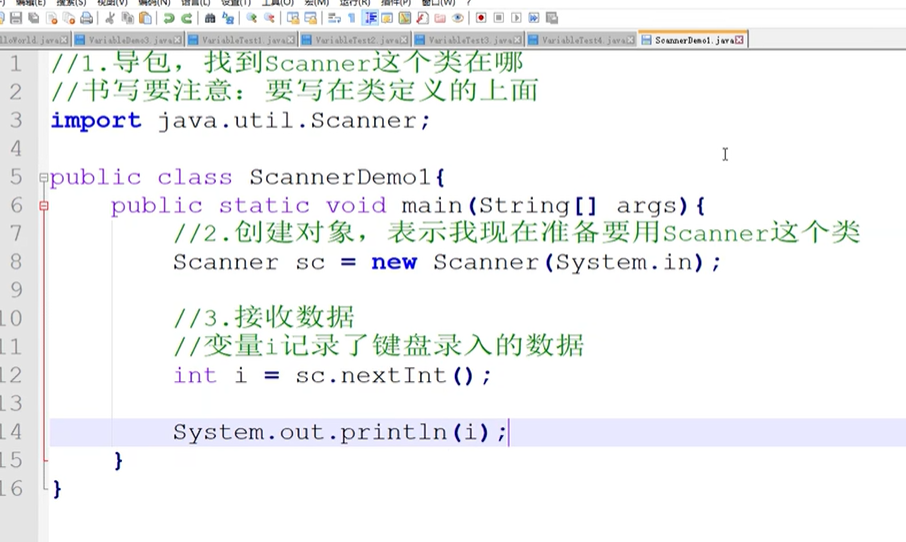This screenshot has width=906, height=542.
Task: Open the 插件(P) Plugins menu
Action: point(396,2)
